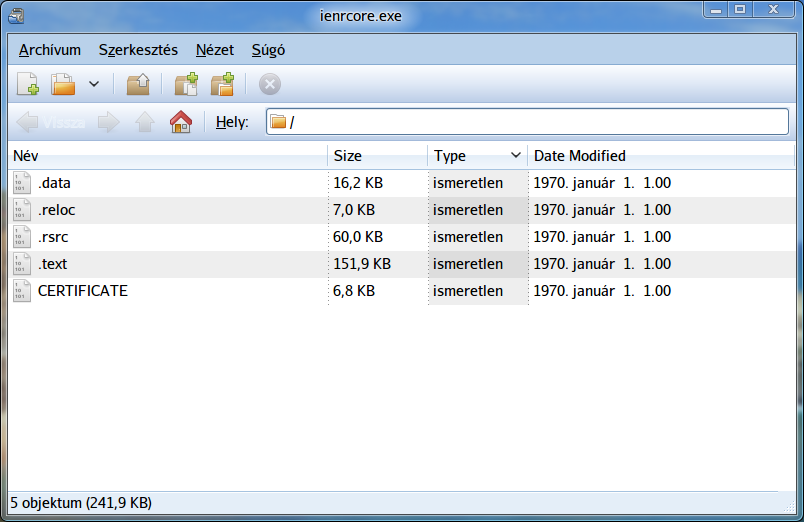Sort the list by the Size column

(377, 156)
